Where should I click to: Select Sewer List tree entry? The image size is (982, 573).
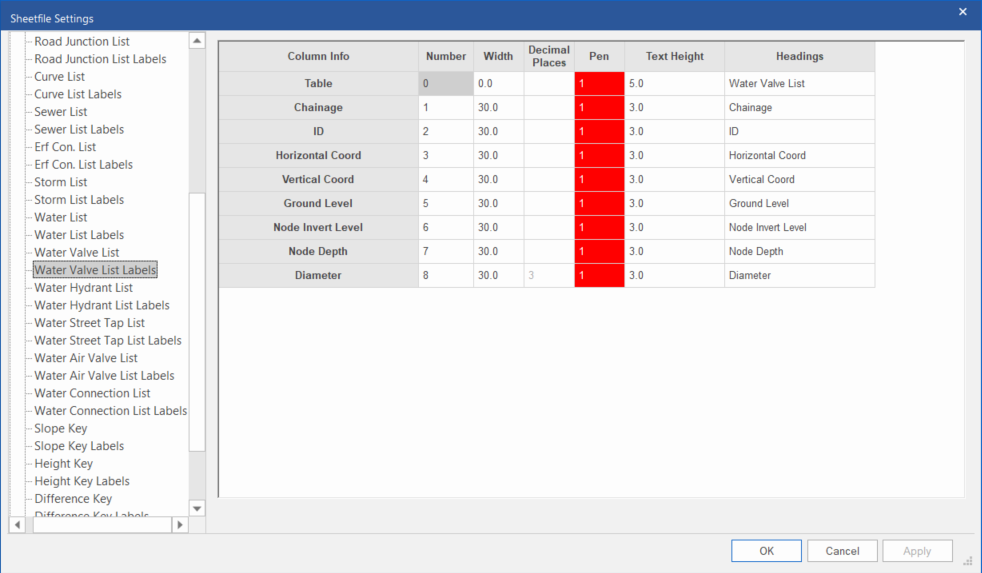[61, 112]
